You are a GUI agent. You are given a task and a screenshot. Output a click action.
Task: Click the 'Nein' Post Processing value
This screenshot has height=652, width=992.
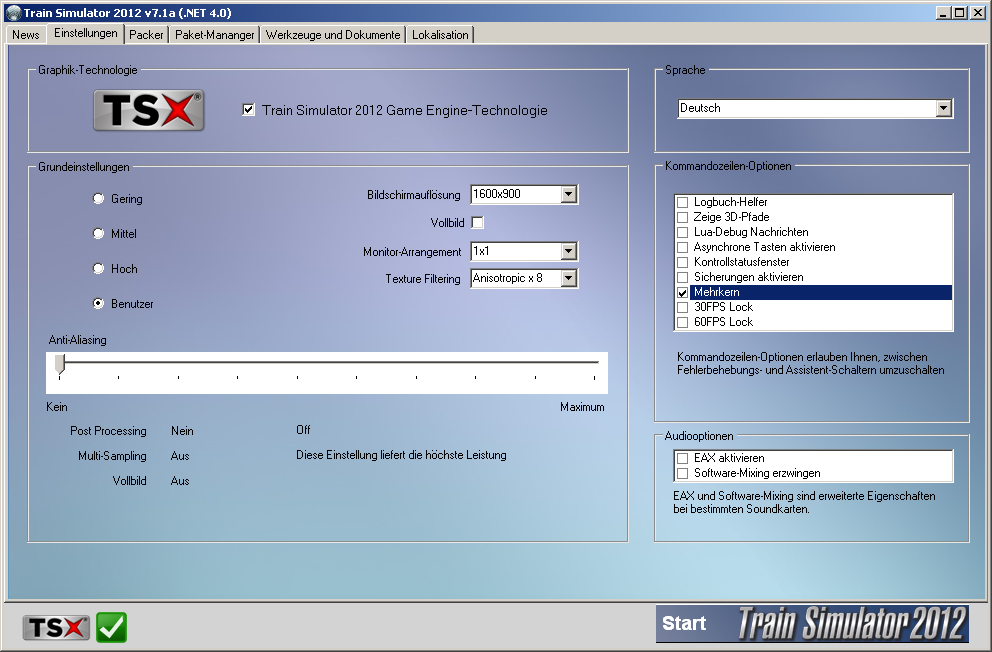coord(182,431)
